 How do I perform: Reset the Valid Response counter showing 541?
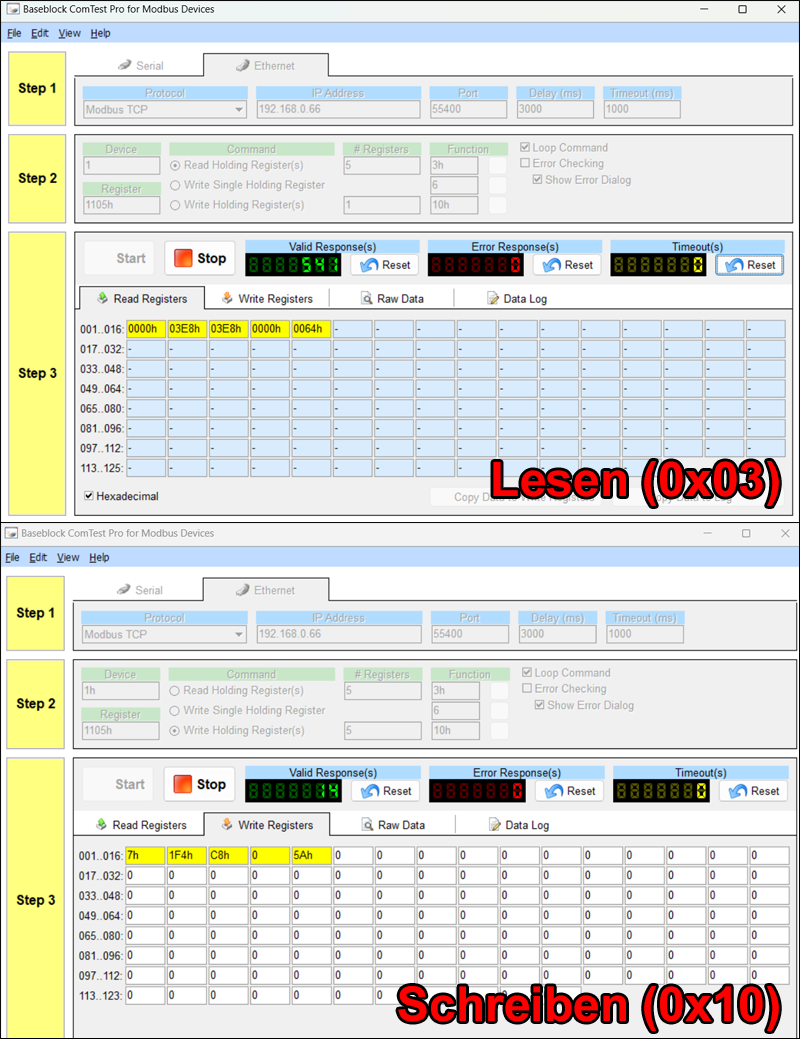pos(384,265)
